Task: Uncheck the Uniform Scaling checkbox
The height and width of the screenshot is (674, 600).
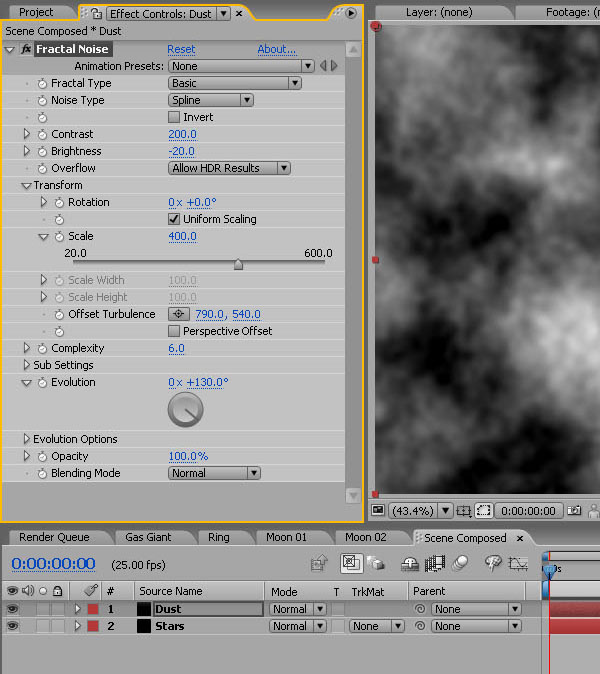Action: click(174, 219)
